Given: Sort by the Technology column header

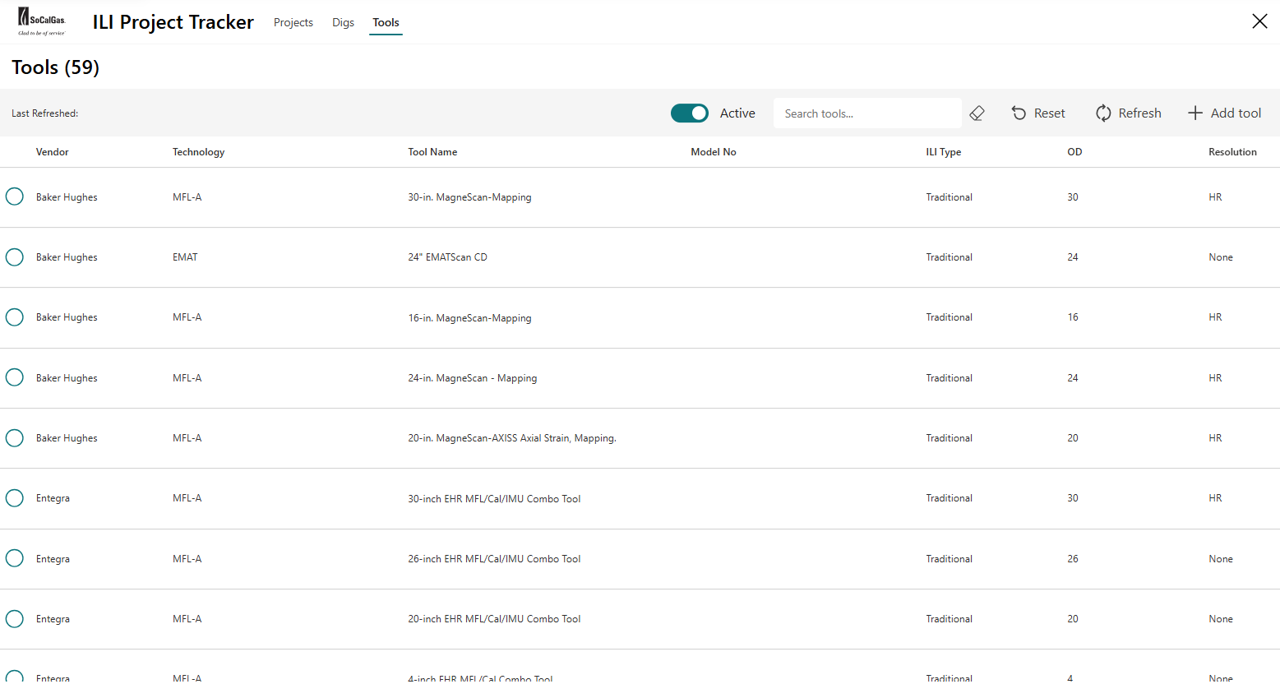Looking at the screenshot, I should 198,152.
